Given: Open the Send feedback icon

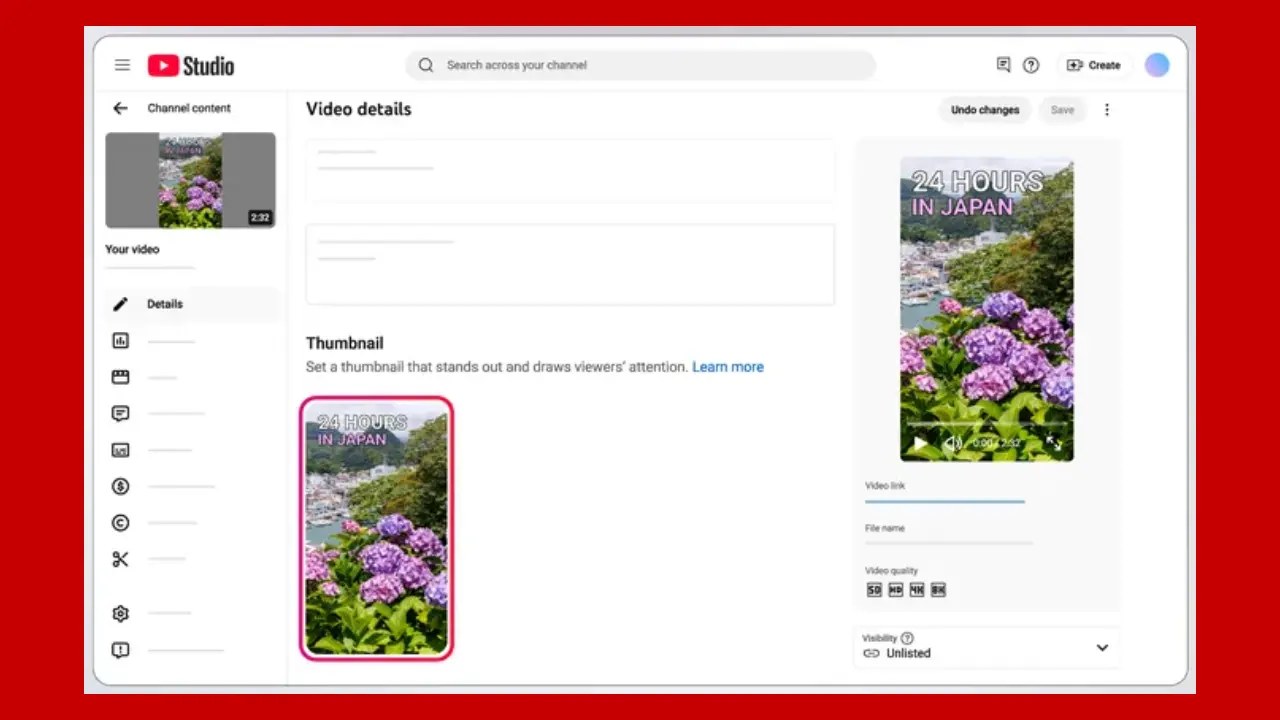Looking at the screenshot, I should point(121,650).
